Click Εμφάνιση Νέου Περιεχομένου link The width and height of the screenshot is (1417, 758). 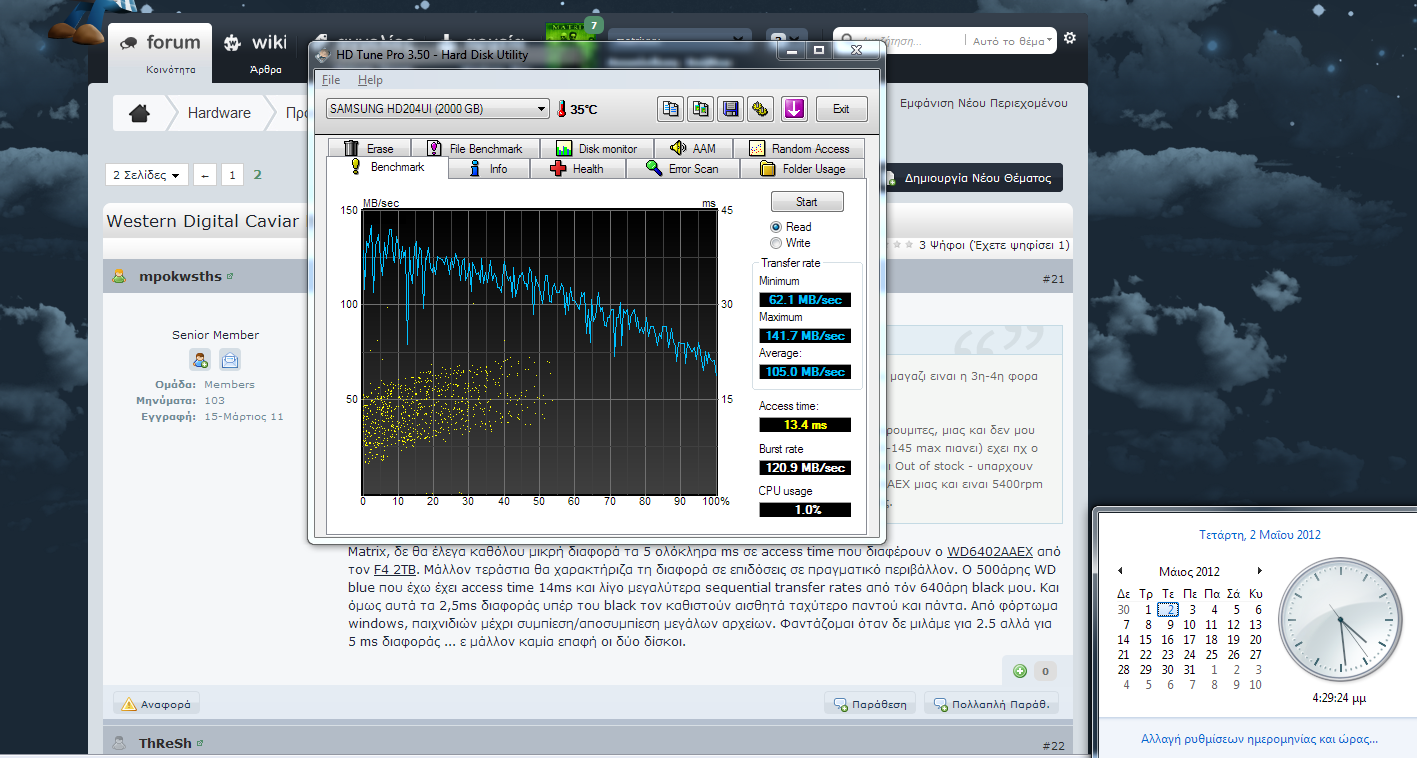[x=984, y=103]
